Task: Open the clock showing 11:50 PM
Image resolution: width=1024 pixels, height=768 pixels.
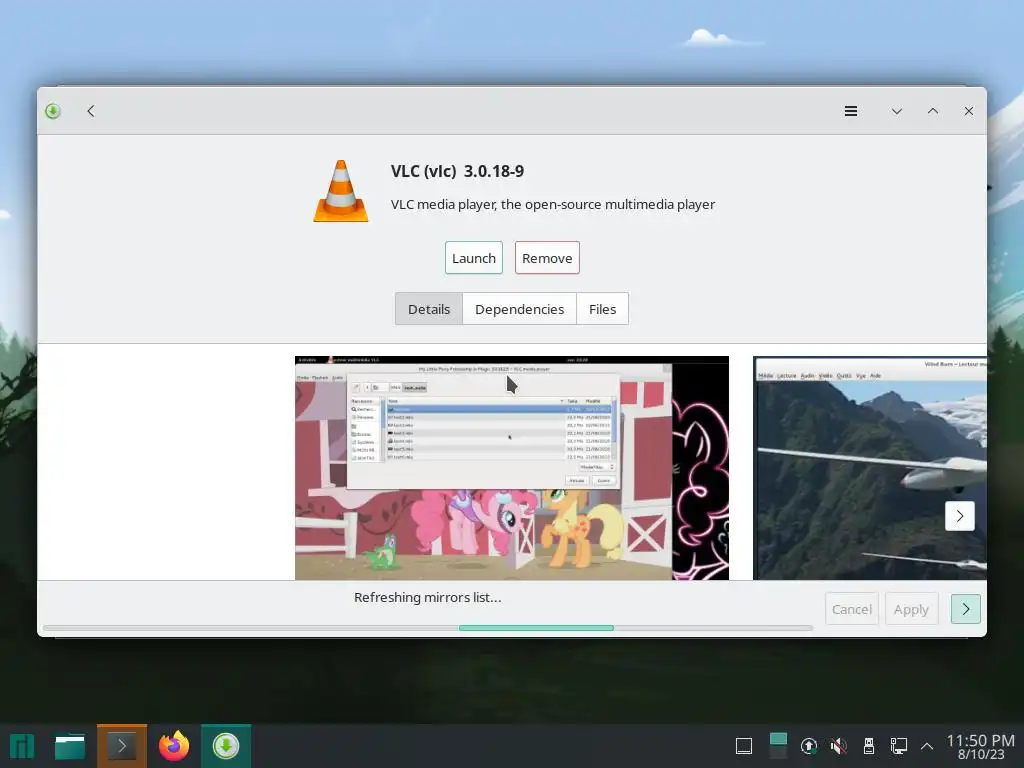Action: [980, 746]
